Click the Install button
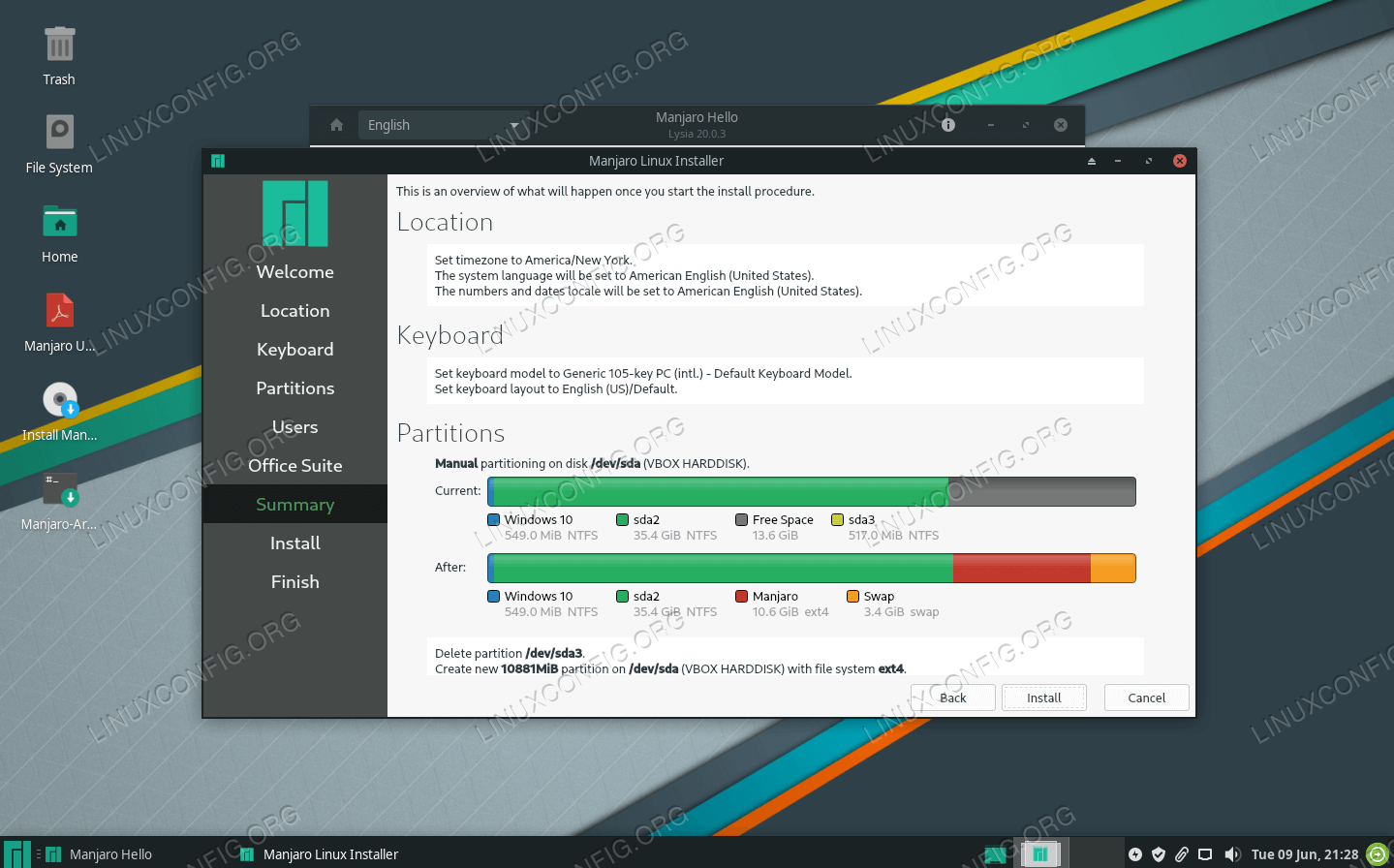Image resolution: width=1394 pixels, height=868 pixels. tap(1044, 697)
